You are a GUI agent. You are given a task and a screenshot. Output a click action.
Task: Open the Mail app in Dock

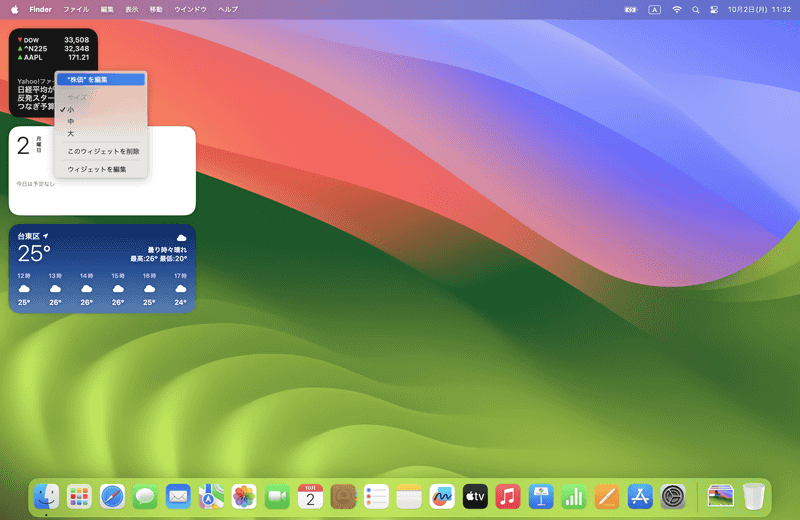click(x=178, y=497)
